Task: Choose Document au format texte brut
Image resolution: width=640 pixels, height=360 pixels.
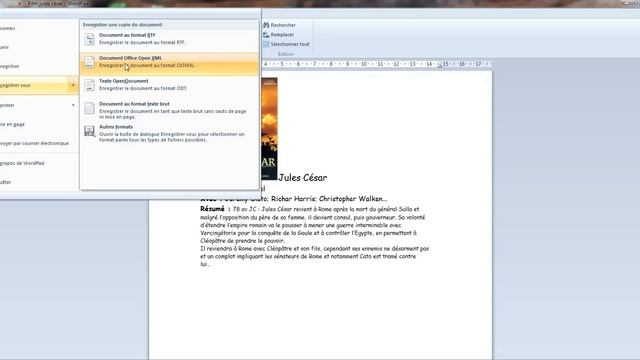Action: pos(169,110)
